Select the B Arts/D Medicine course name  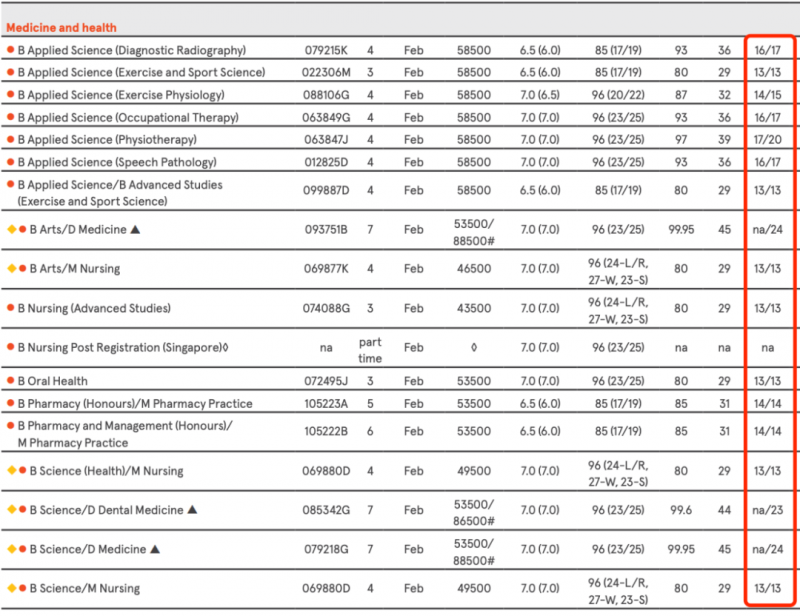(78, 230)
